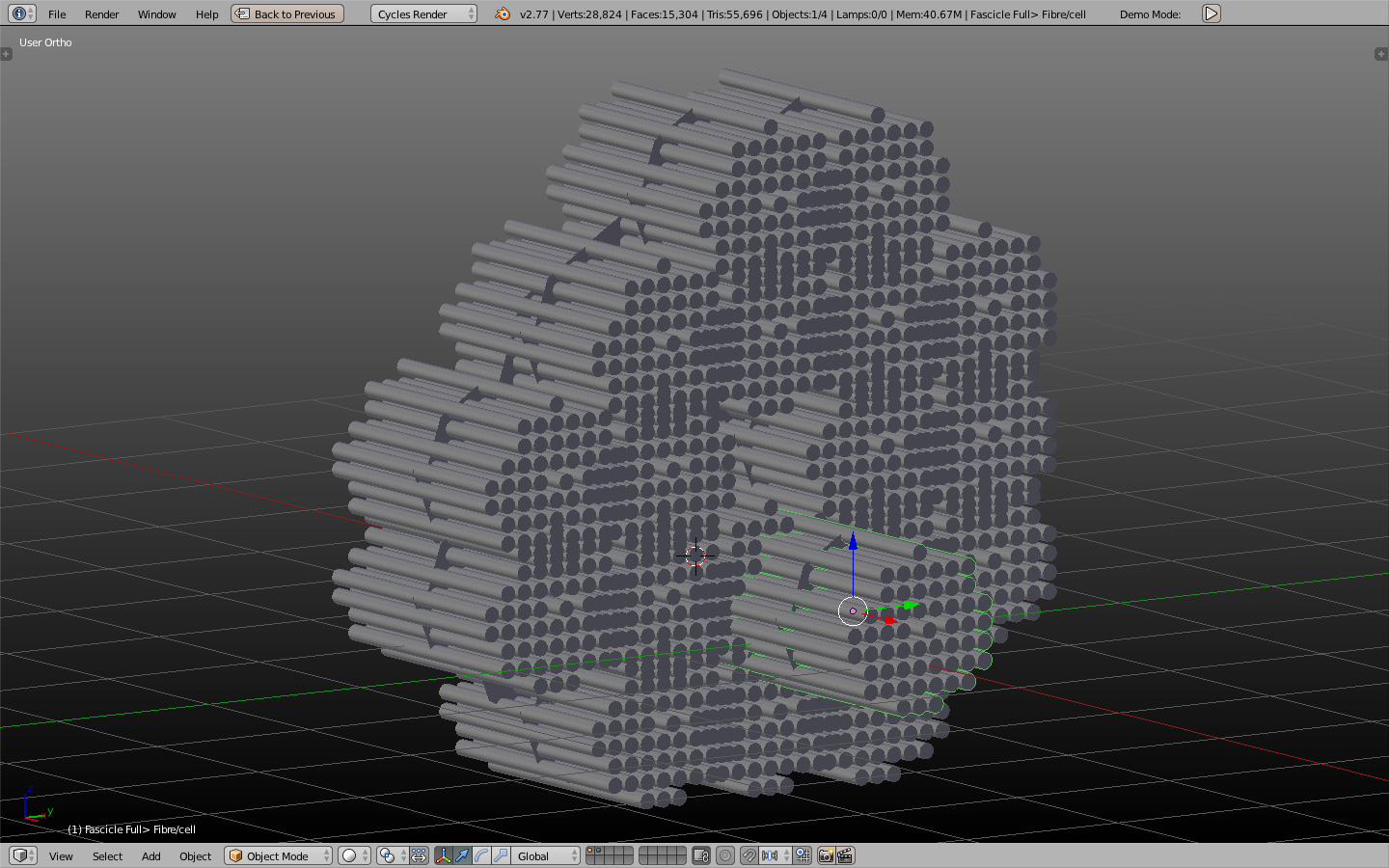Open the Cycles Render engine dropdown
This screenshot has width=1389, height=868.
[x=423, y=14]
